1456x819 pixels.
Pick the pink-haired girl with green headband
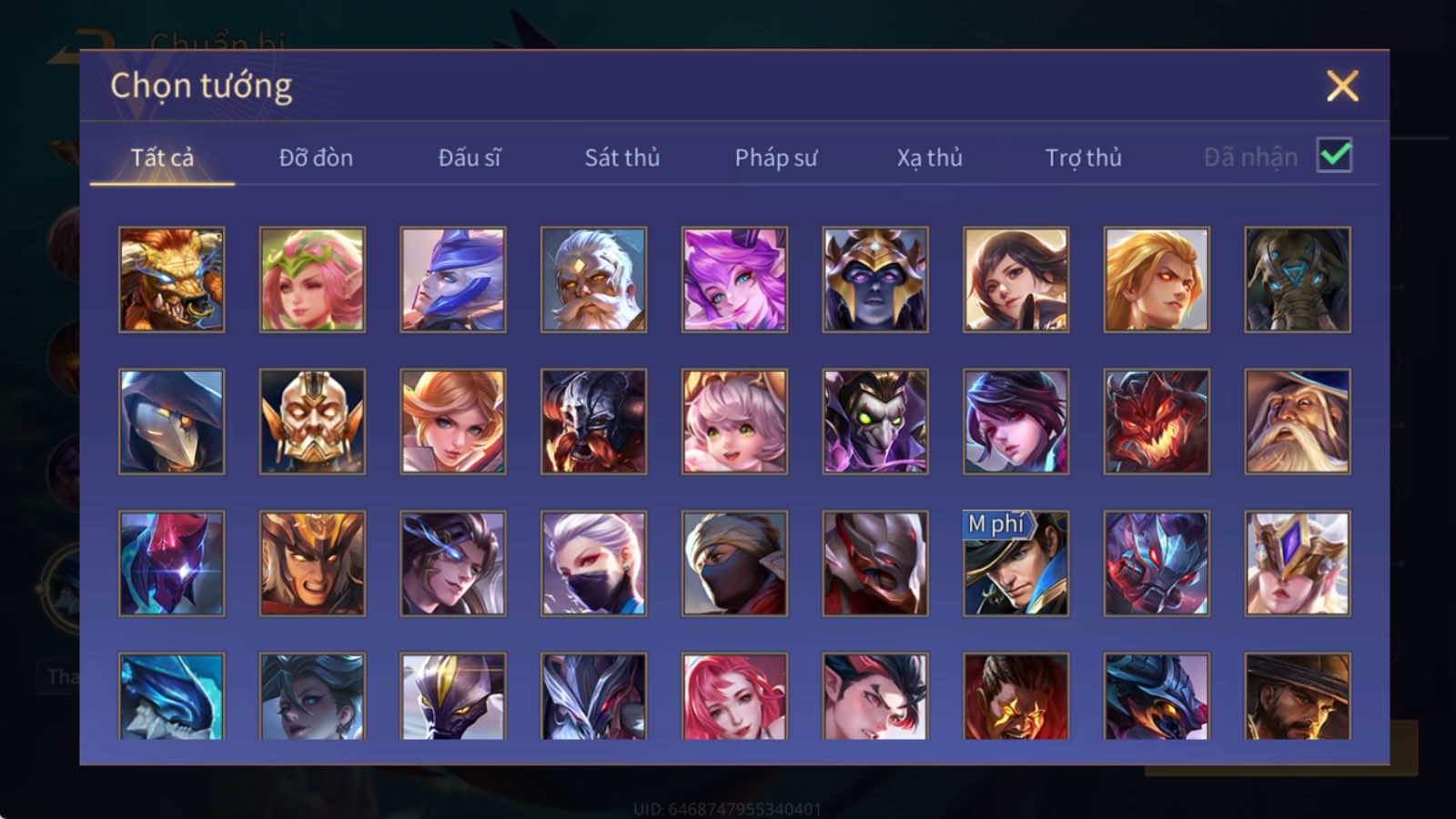312,279
